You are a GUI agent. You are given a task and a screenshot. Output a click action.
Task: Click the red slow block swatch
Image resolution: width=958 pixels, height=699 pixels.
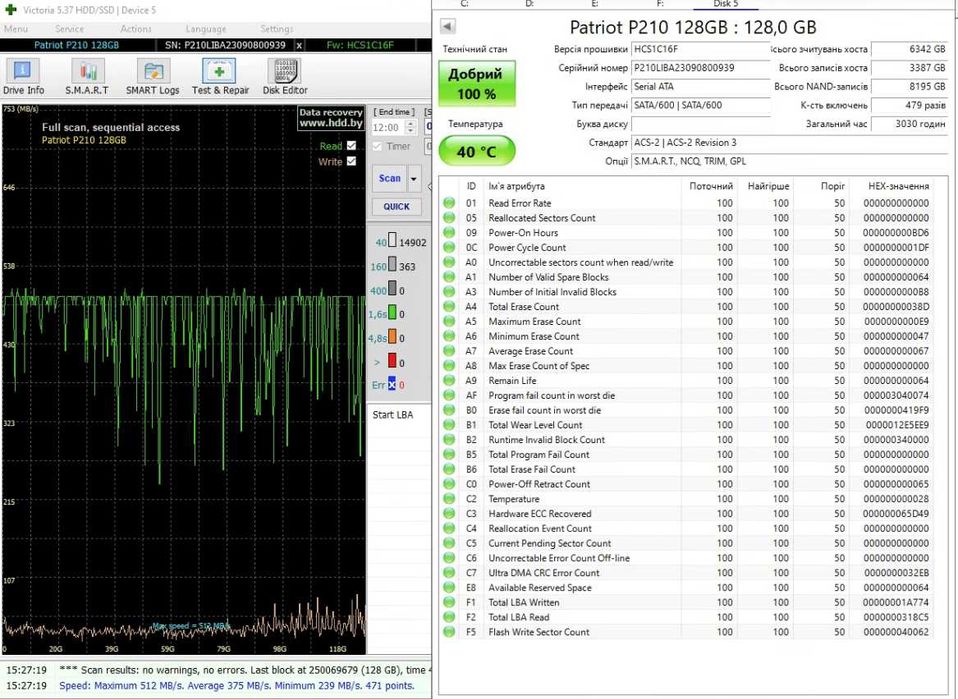coord(392,360)
